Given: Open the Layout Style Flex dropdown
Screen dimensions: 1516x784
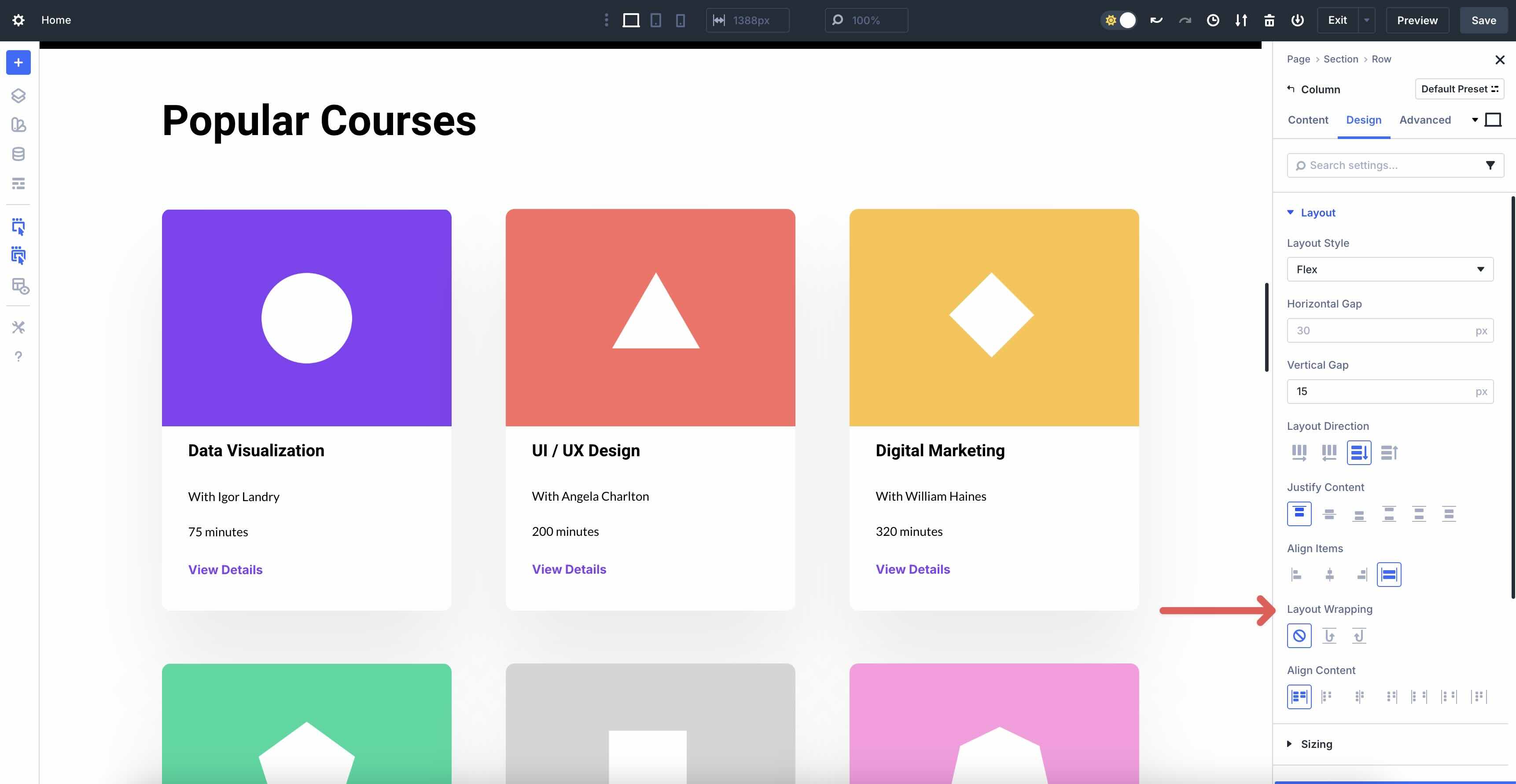Looking at the screenshot, I should [1390, 269].
